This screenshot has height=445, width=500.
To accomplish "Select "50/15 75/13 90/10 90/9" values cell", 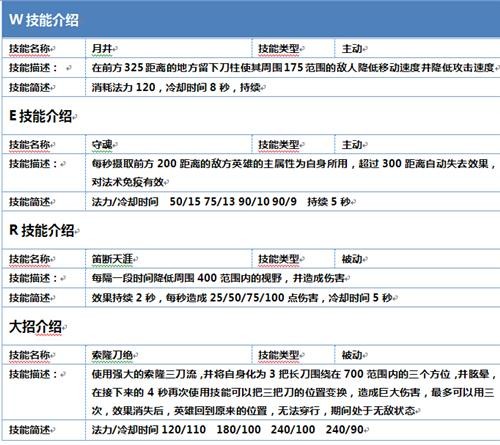I will coord(293,202).
